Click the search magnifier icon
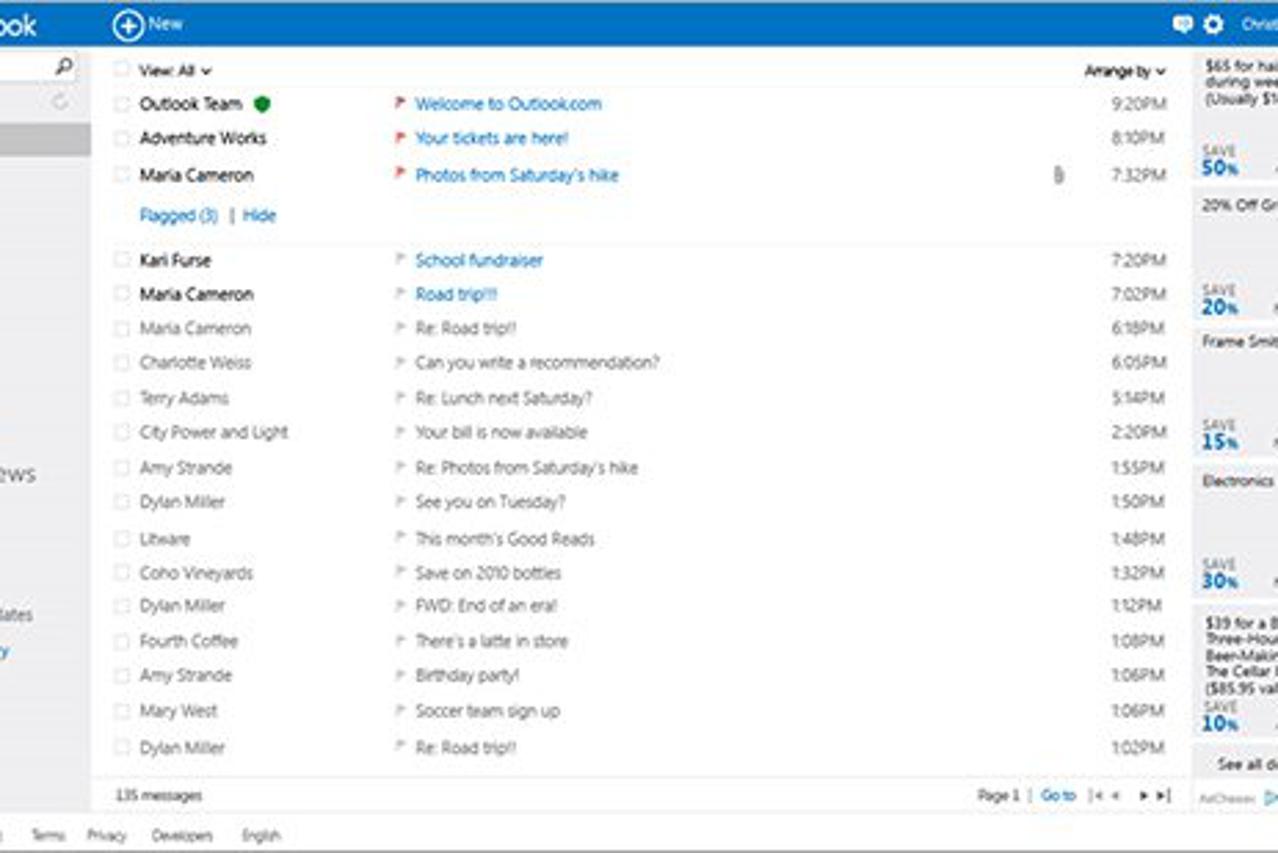 coord(64,67)
